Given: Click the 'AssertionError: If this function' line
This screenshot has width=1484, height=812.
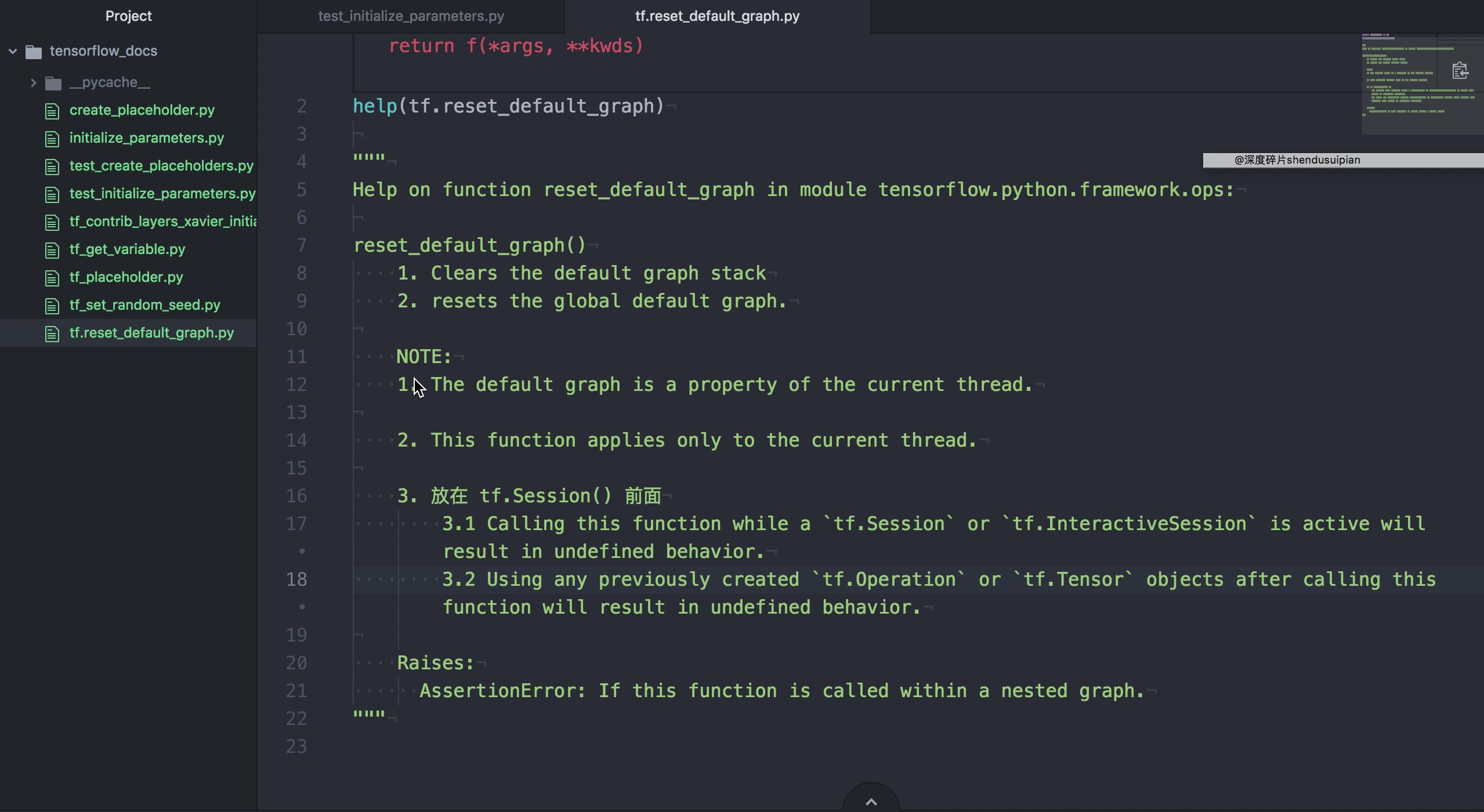Looking at the screenshot, I should coord(782,691).
